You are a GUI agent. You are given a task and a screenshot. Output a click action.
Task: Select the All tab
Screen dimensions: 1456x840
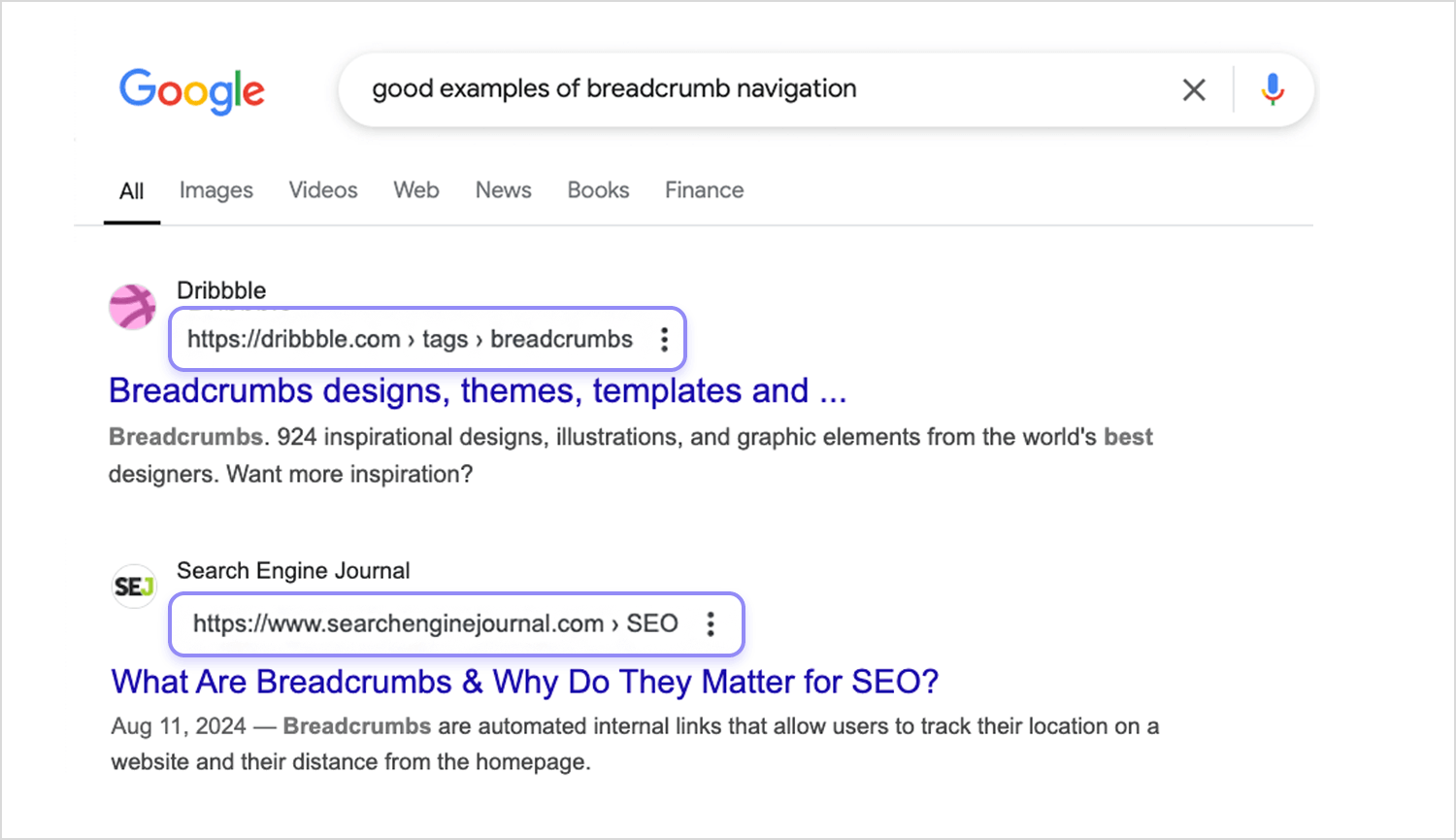pyautogui.click(x=132, y=191)
